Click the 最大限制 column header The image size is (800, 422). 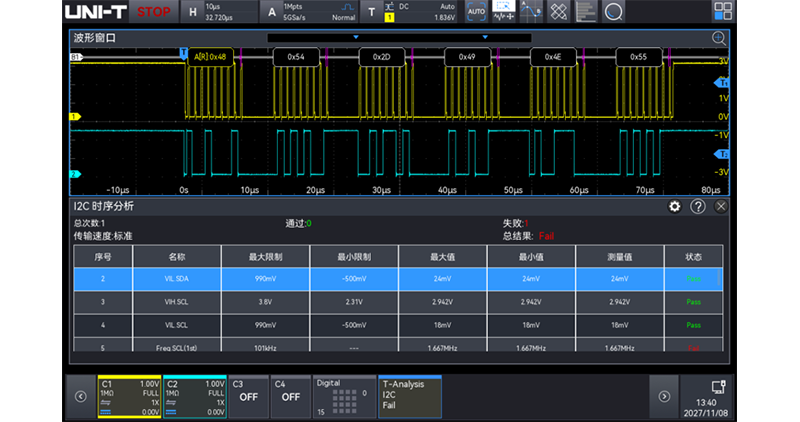(265, 257)
